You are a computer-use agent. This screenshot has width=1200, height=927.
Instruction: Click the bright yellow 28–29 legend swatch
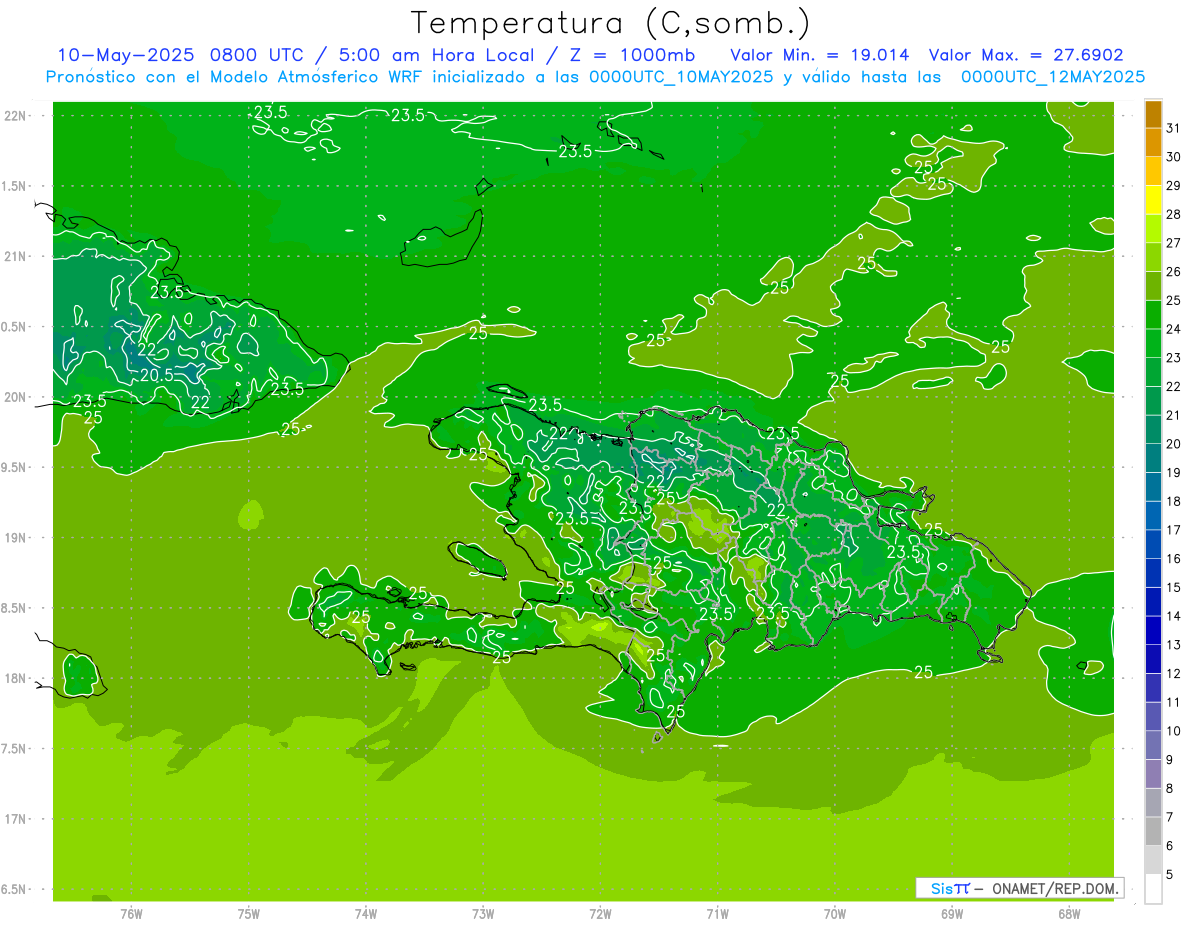coord(1153,200)
